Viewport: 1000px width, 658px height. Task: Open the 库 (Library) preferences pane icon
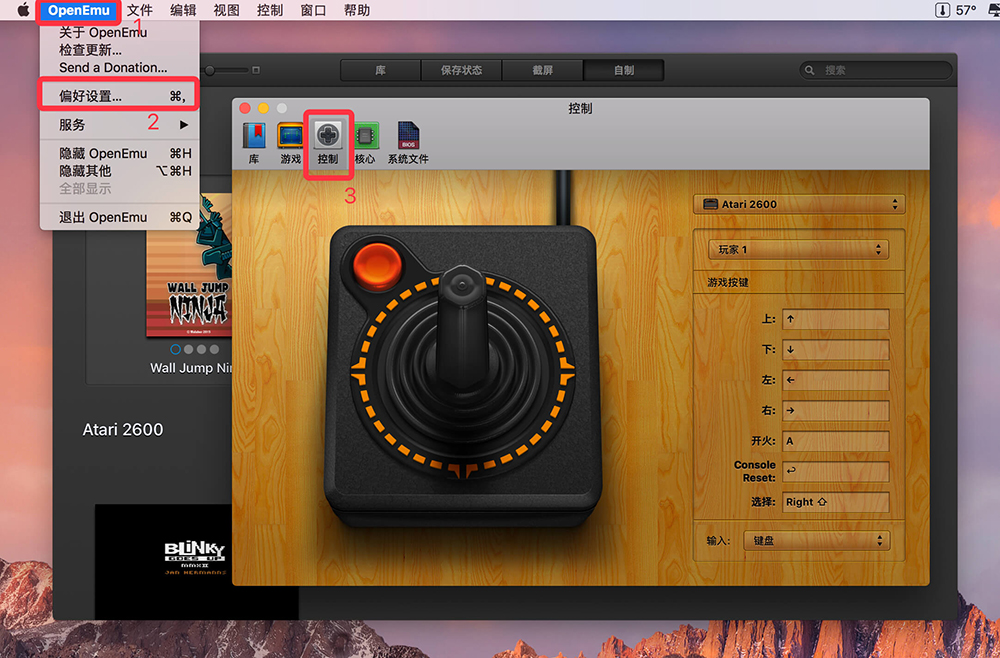tap(254, 143)
